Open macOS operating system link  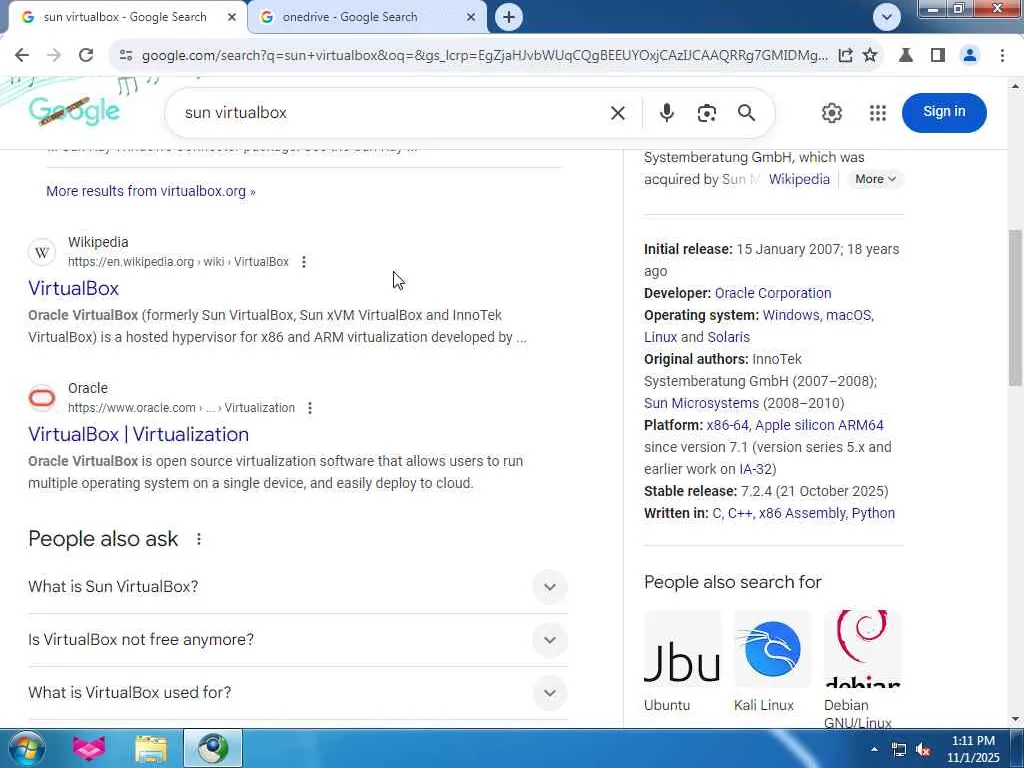848,315
